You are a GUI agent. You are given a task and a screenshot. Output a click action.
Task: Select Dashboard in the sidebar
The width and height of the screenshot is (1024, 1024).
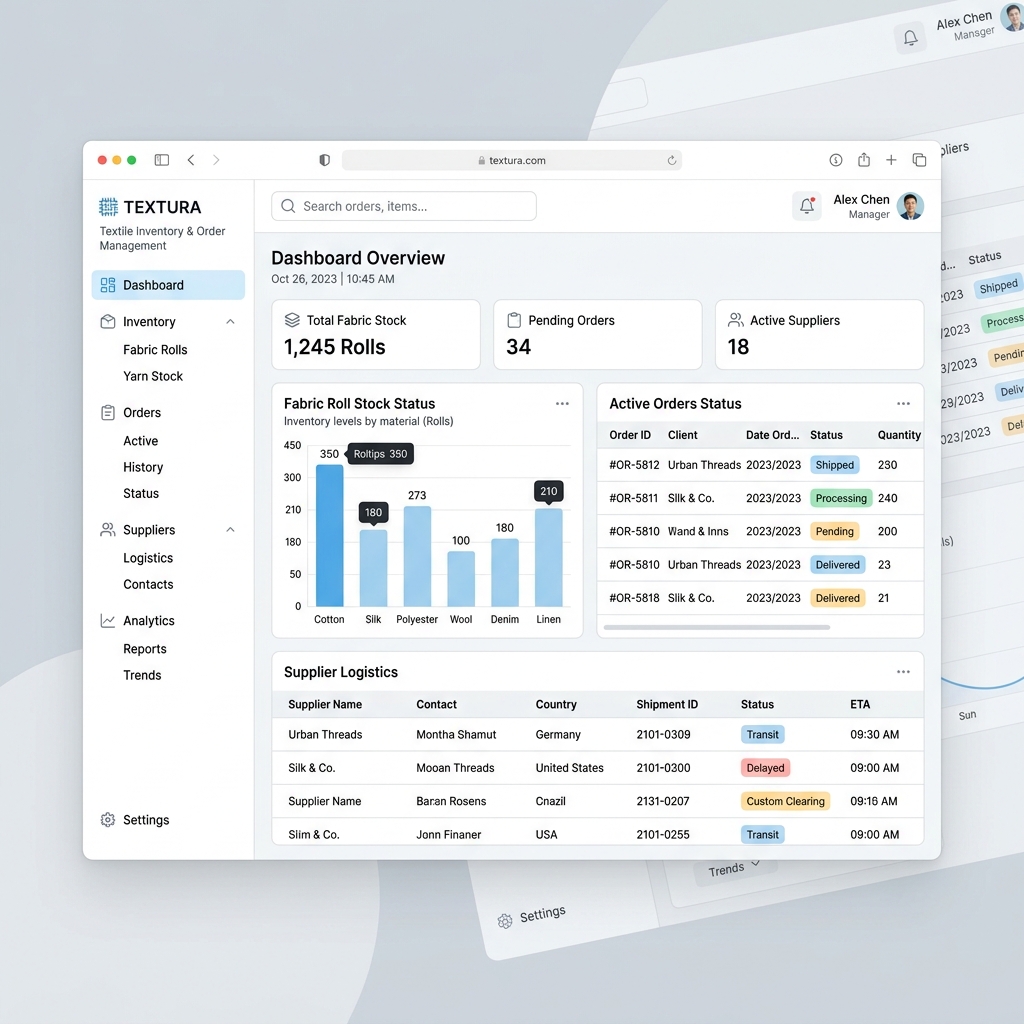(x=168, y=285)
